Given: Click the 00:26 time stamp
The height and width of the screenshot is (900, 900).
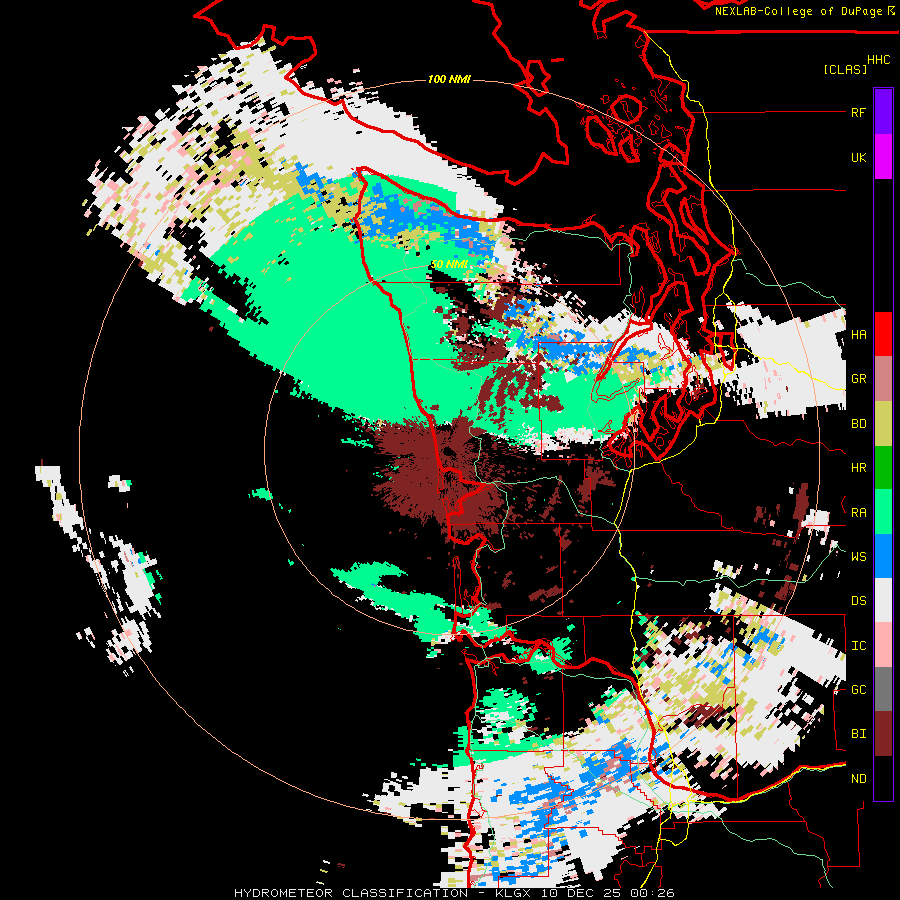Looking at the screenshot, I should (655, 893).
